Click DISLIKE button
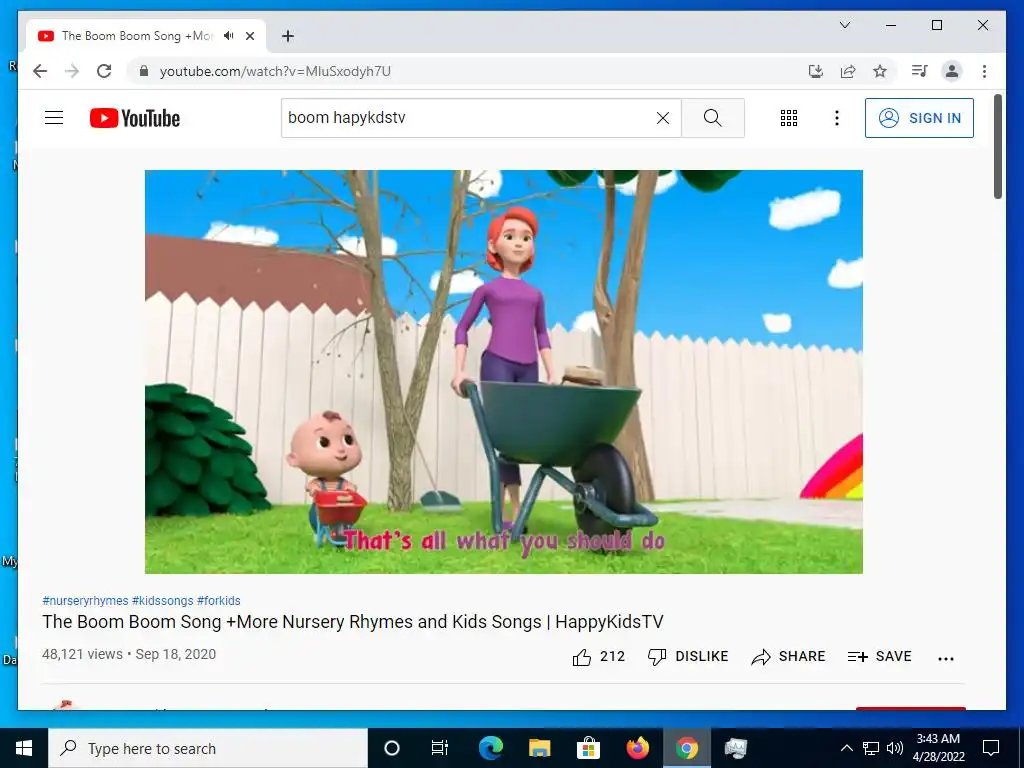This screenshot has width=1024, height=768. pos(688,656)
